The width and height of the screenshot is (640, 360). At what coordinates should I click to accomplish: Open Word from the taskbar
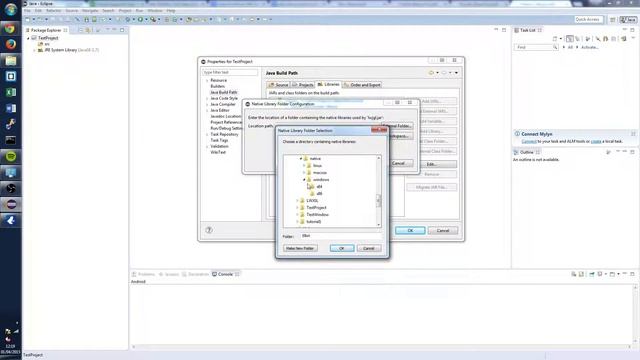pos(11,108)
